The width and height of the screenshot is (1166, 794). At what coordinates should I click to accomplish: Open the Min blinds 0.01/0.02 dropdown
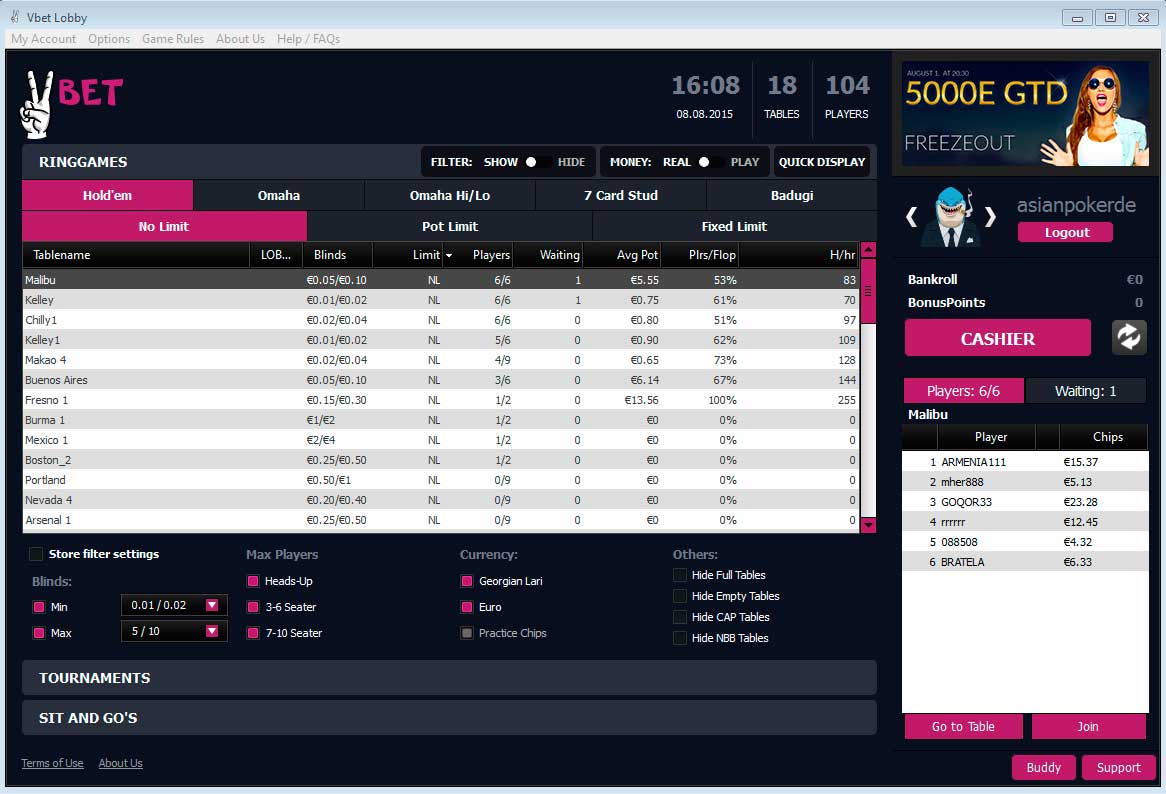coord(174,605)
